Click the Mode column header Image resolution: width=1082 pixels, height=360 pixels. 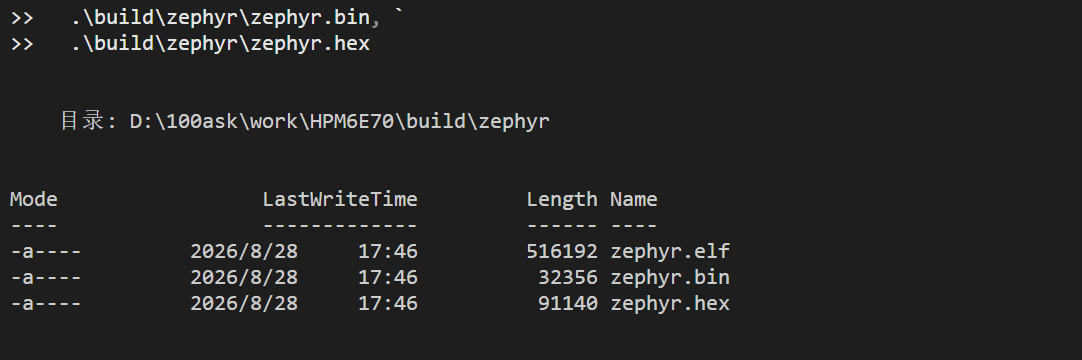(34, 199)
